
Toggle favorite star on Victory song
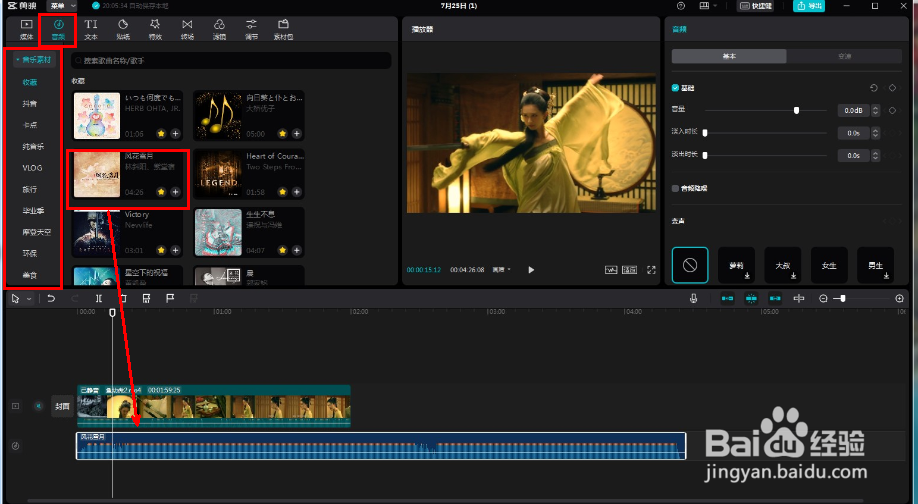(162, 250)
